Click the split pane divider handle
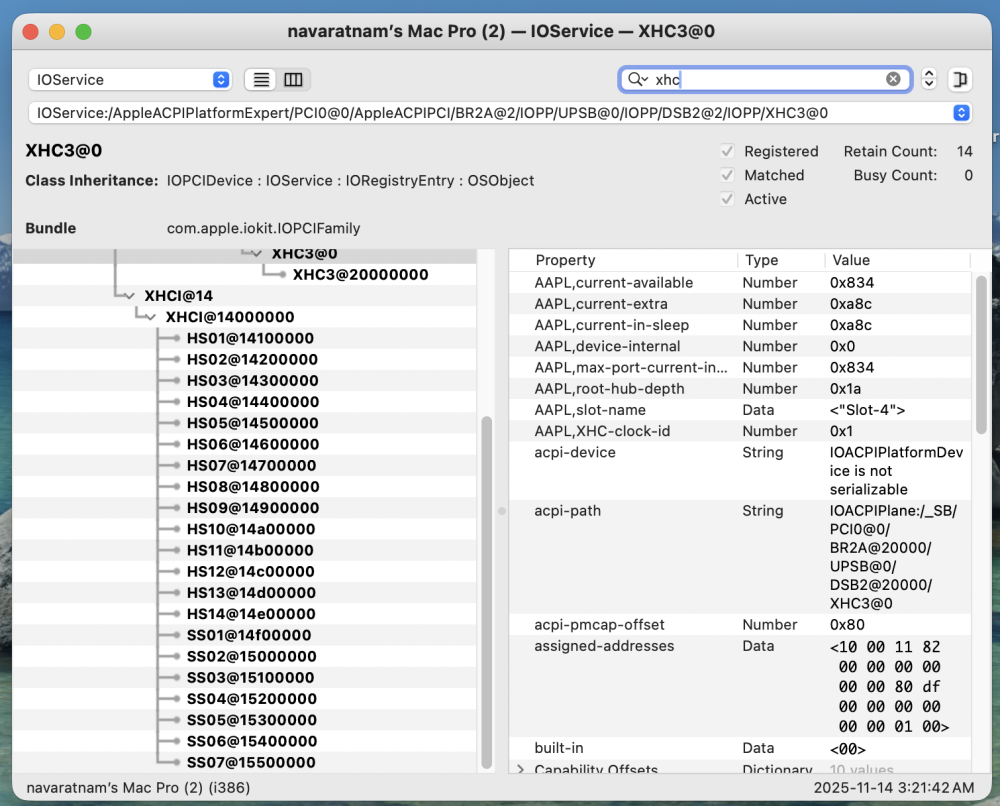1000x806 pixels. [x=502, y=511]
